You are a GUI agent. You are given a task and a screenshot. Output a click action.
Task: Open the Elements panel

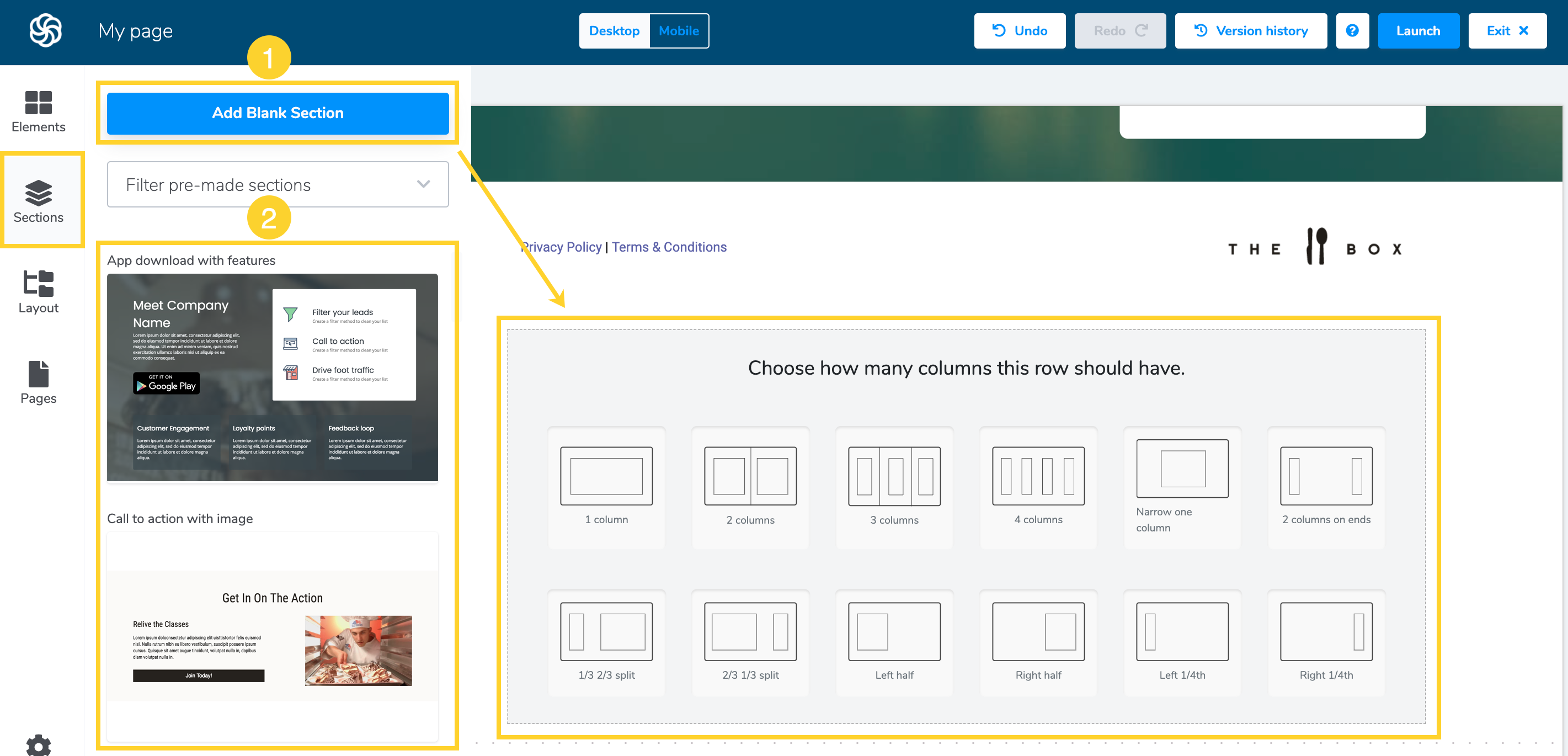(39, 112)
